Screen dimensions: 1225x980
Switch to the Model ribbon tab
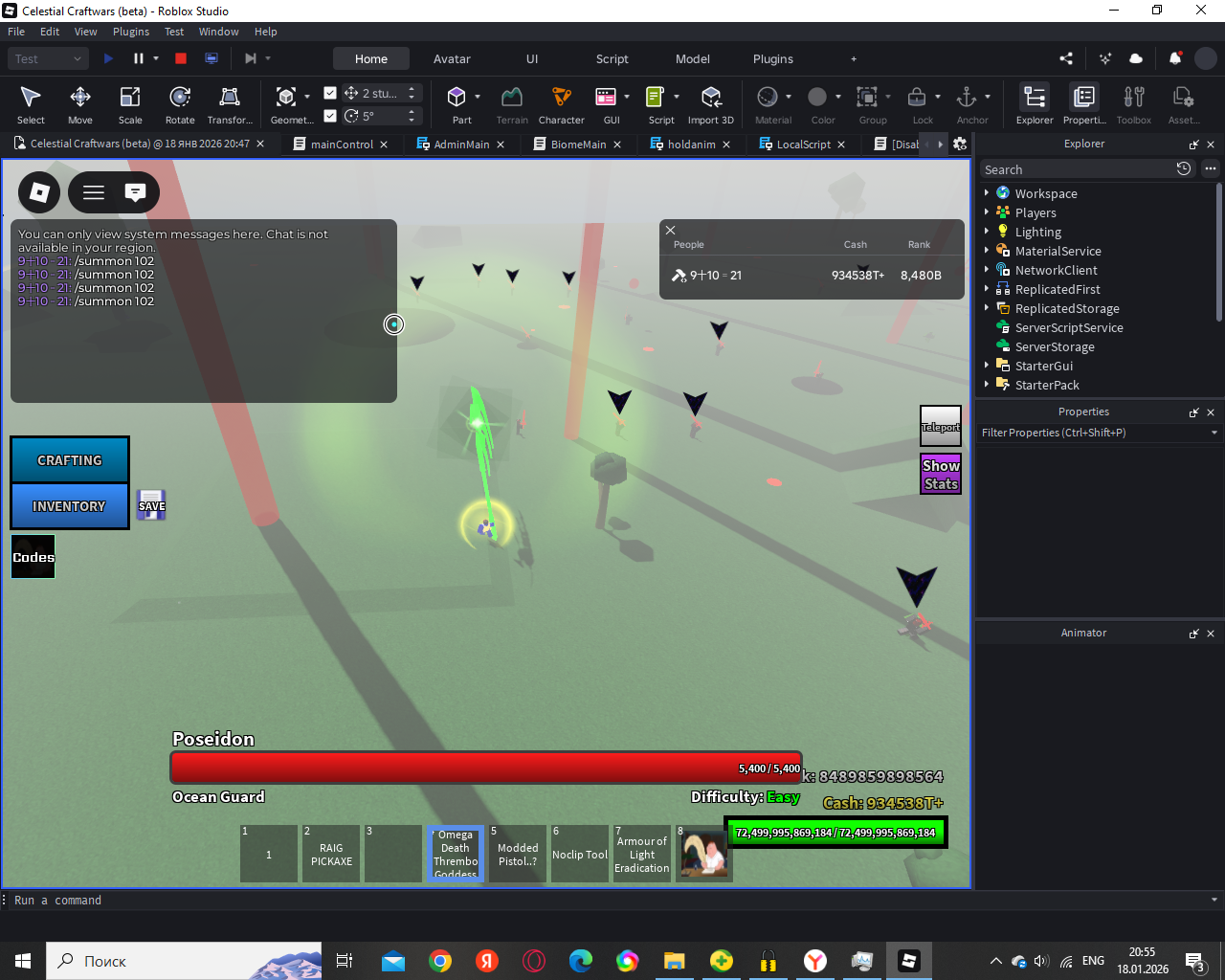pyautogui.click(x=693, y=58)
